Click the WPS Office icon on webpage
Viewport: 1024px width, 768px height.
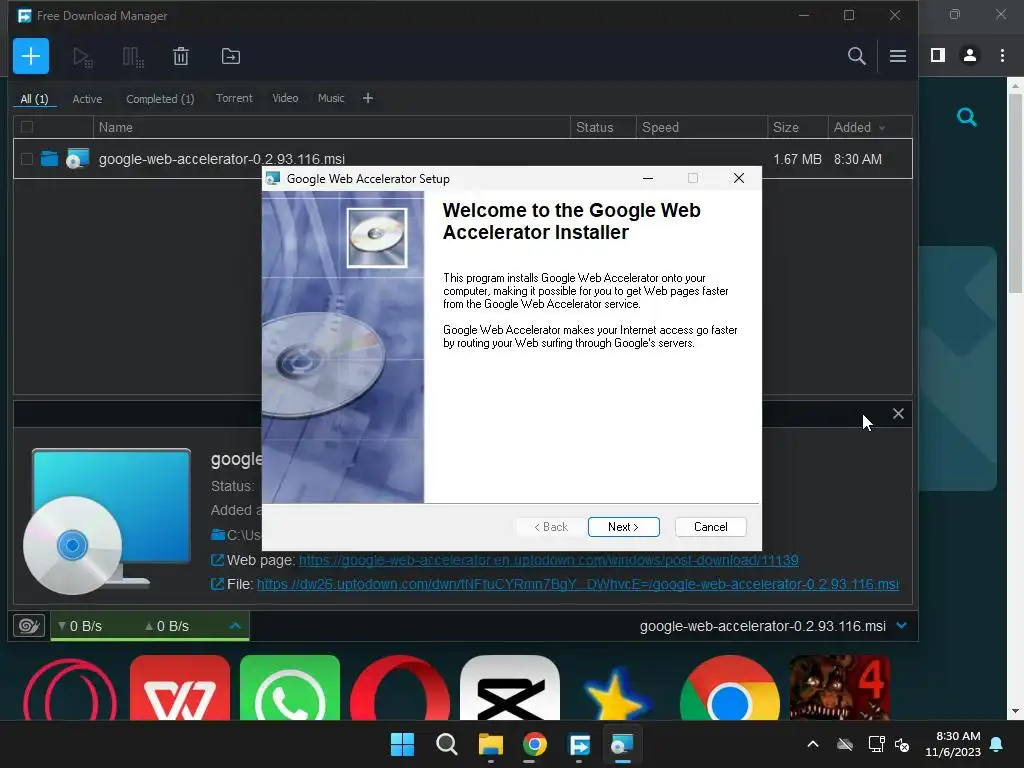tap(180, 688)
